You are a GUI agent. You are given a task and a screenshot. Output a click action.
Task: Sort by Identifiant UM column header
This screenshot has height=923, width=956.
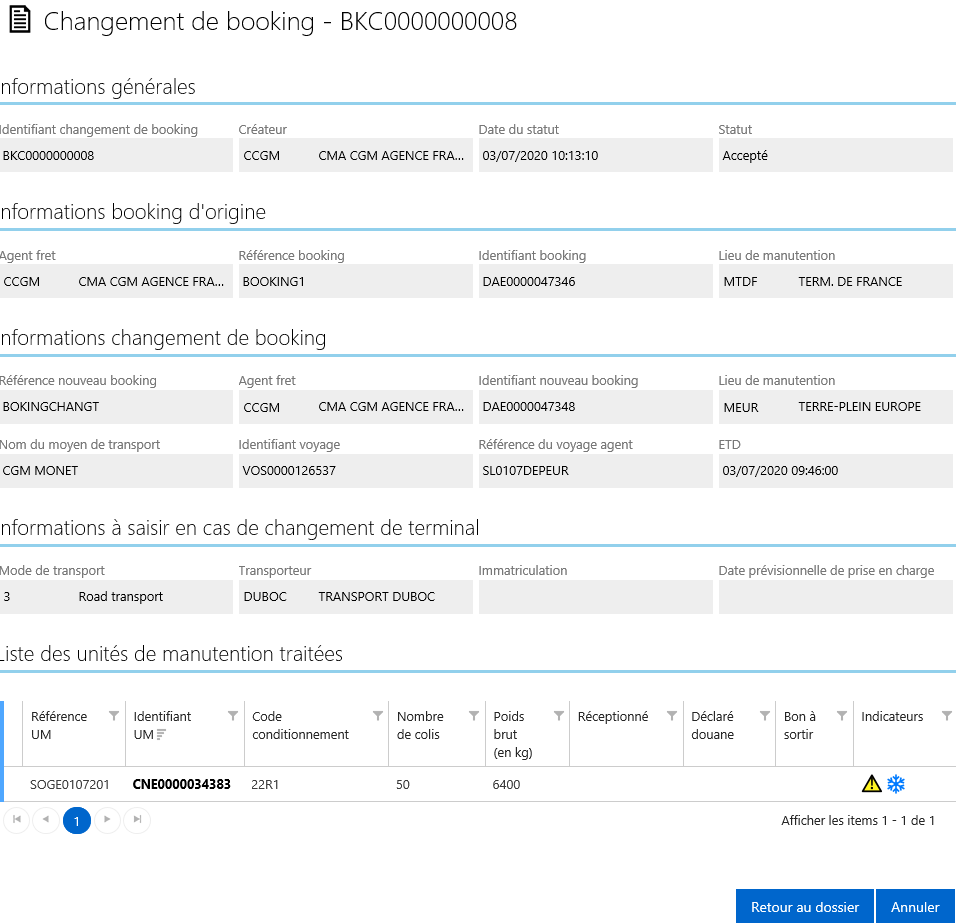[162, 725]
